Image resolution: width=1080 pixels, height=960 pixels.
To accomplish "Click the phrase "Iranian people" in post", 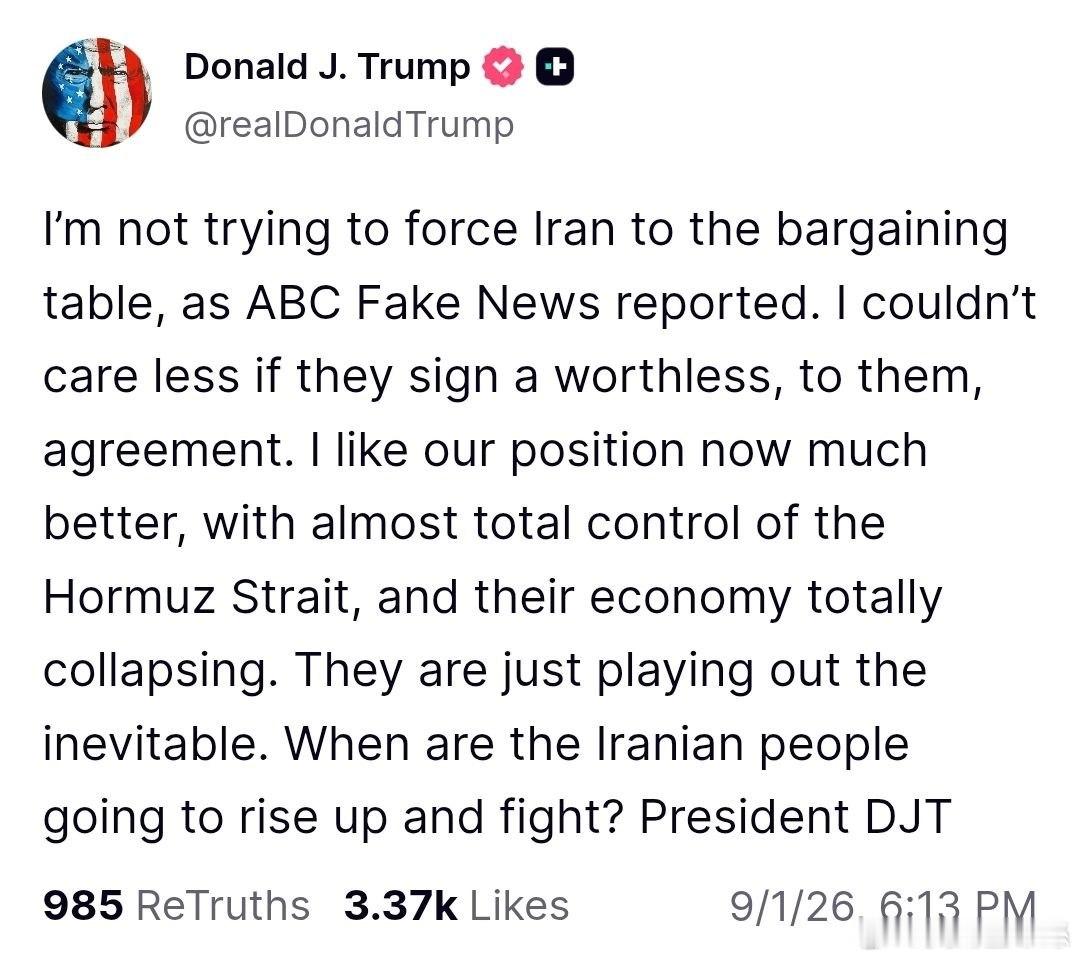I will [752, 747].
